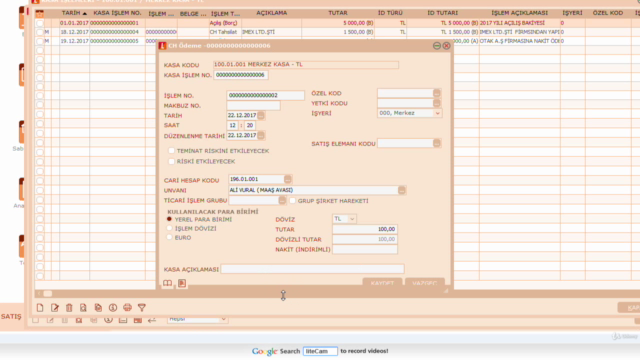The image size is (640, 360).
Task: Click into the İşlem No input field
Action: point(265,96)
